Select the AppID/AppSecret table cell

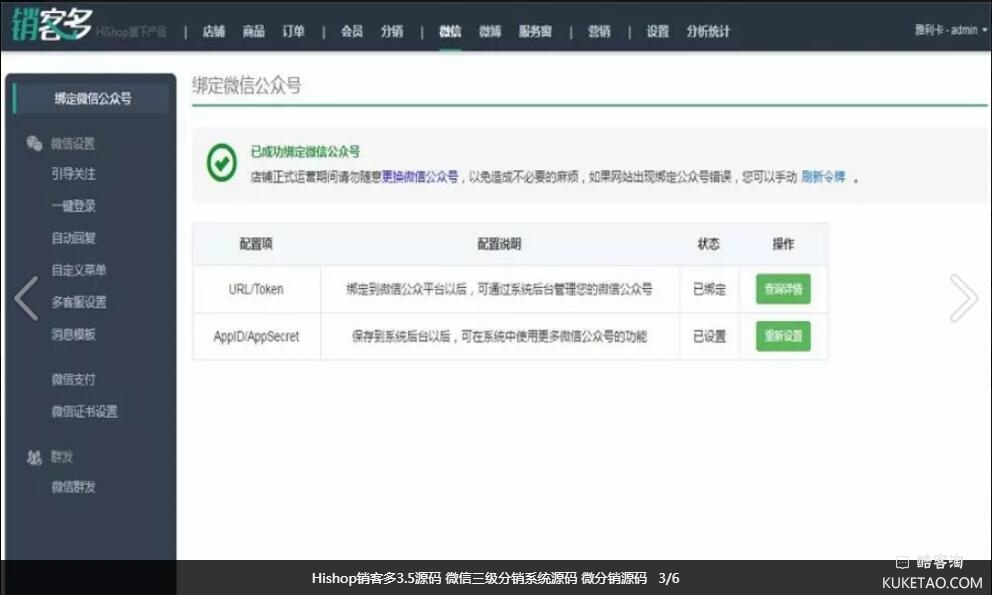(256, 336)
